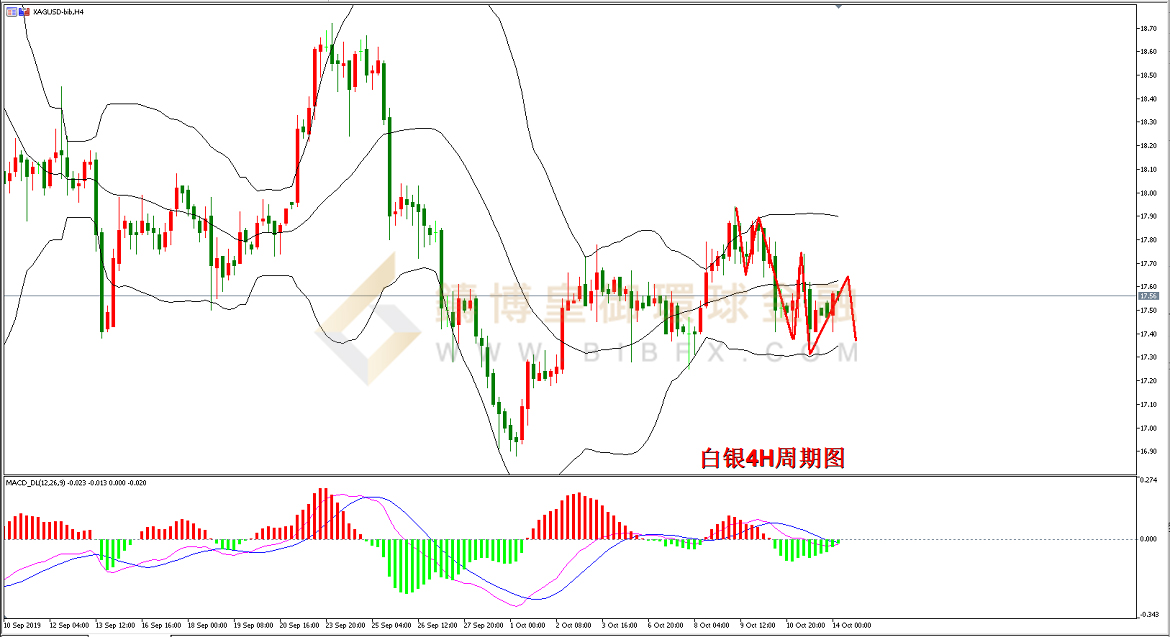This screenshot has height=637, width=1170.
Task: Click the current price tag 17.55
Action: (x=1149, y=296)
